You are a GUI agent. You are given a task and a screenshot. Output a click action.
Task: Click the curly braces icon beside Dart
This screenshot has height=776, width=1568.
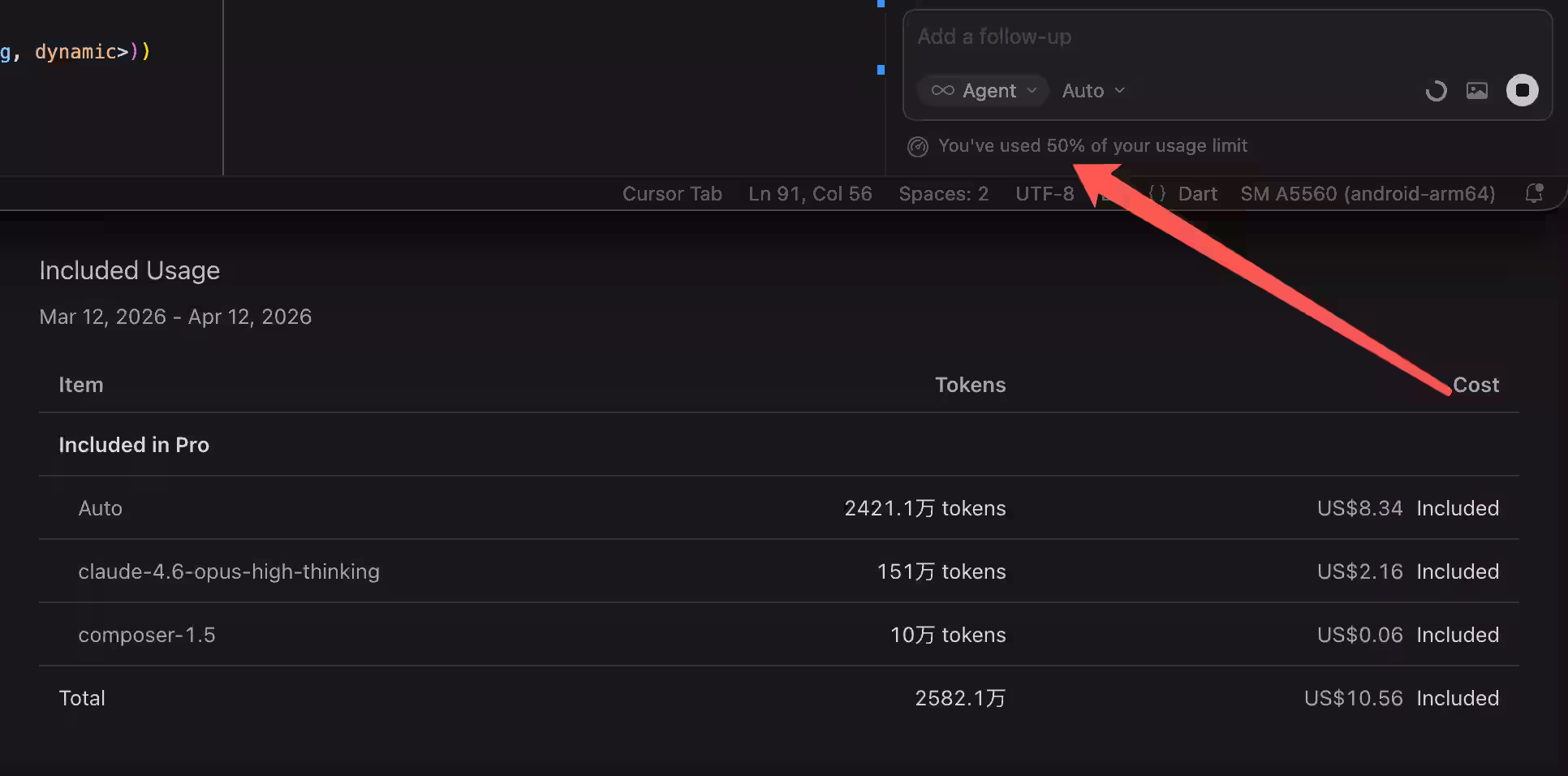[1157, 193]
